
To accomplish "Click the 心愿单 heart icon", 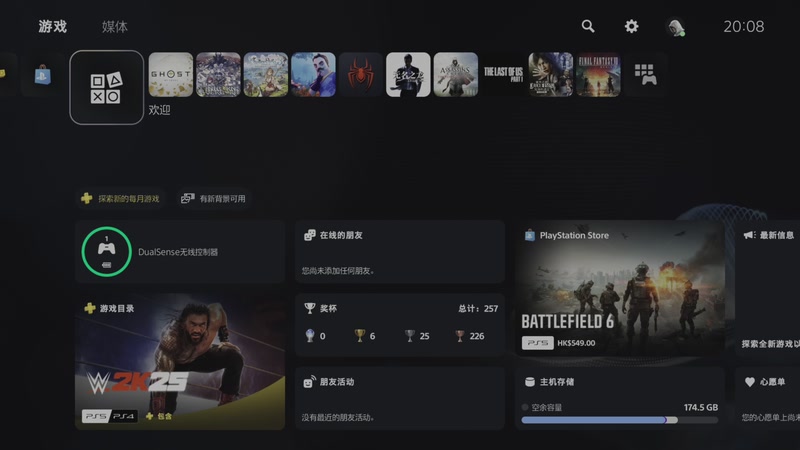I will click(749, 382).
